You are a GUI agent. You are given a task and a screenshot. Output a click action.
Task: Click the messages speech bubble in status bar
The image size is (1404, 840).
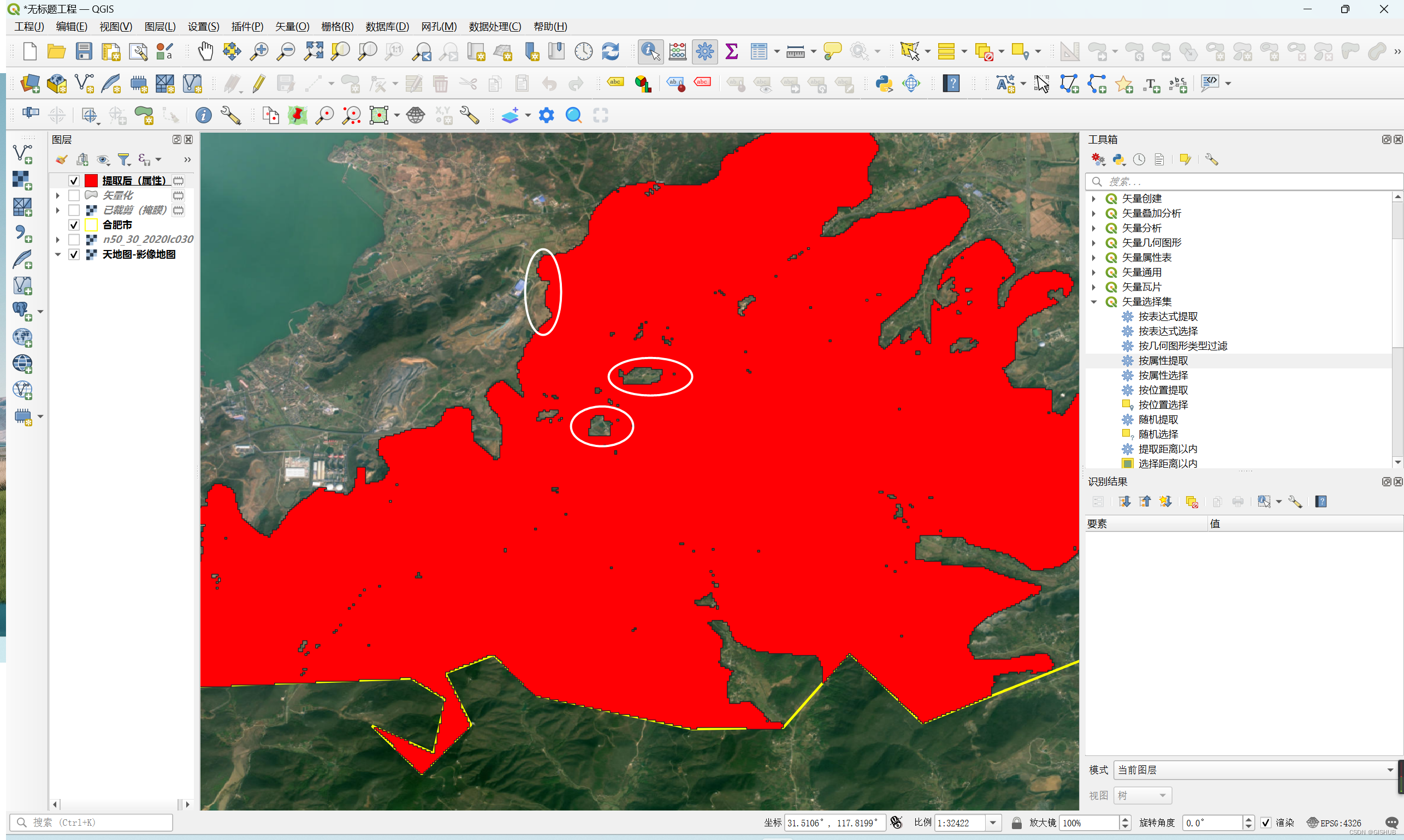[1392, 823]
